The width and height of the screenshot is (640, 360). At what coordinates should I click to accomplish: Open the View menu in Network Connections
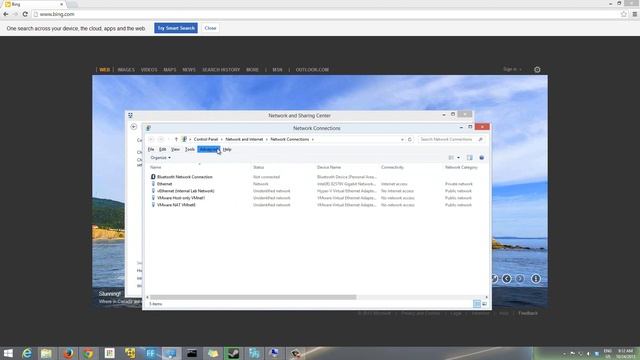pos(175,149)
